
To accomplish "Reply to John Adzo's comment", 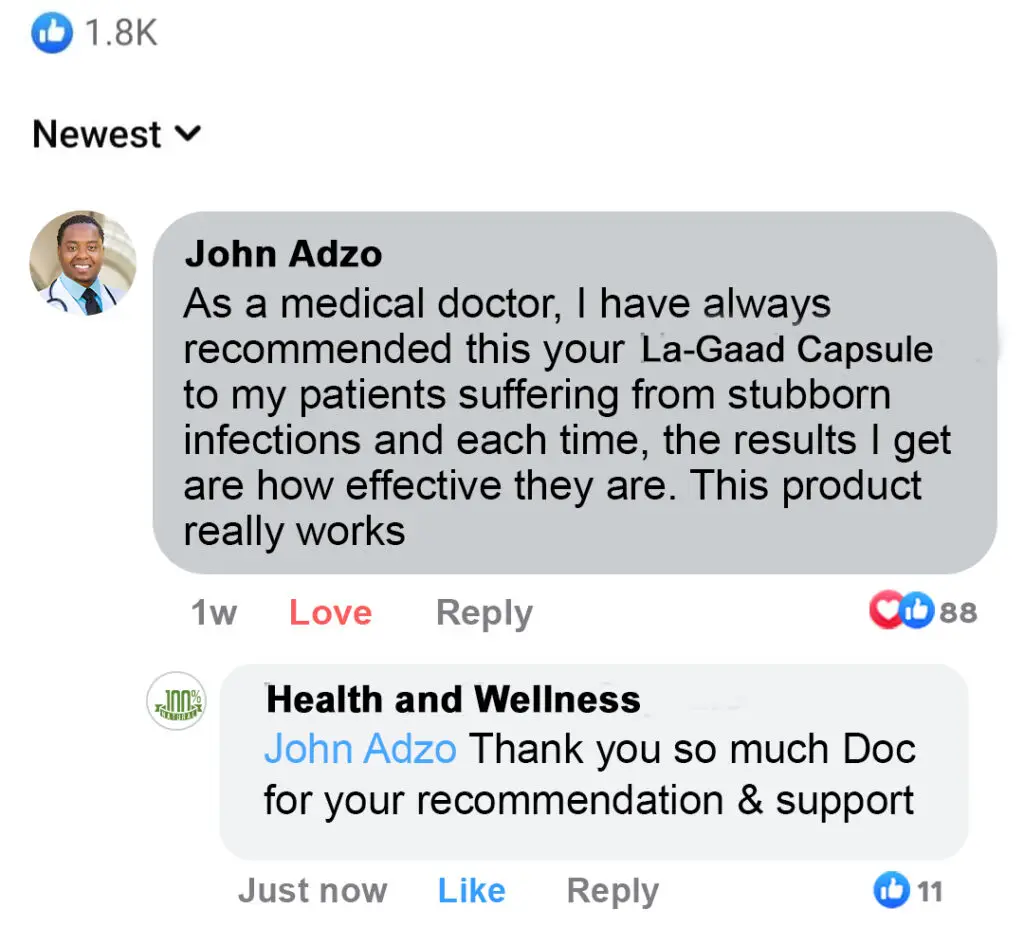I will [484, 612].
